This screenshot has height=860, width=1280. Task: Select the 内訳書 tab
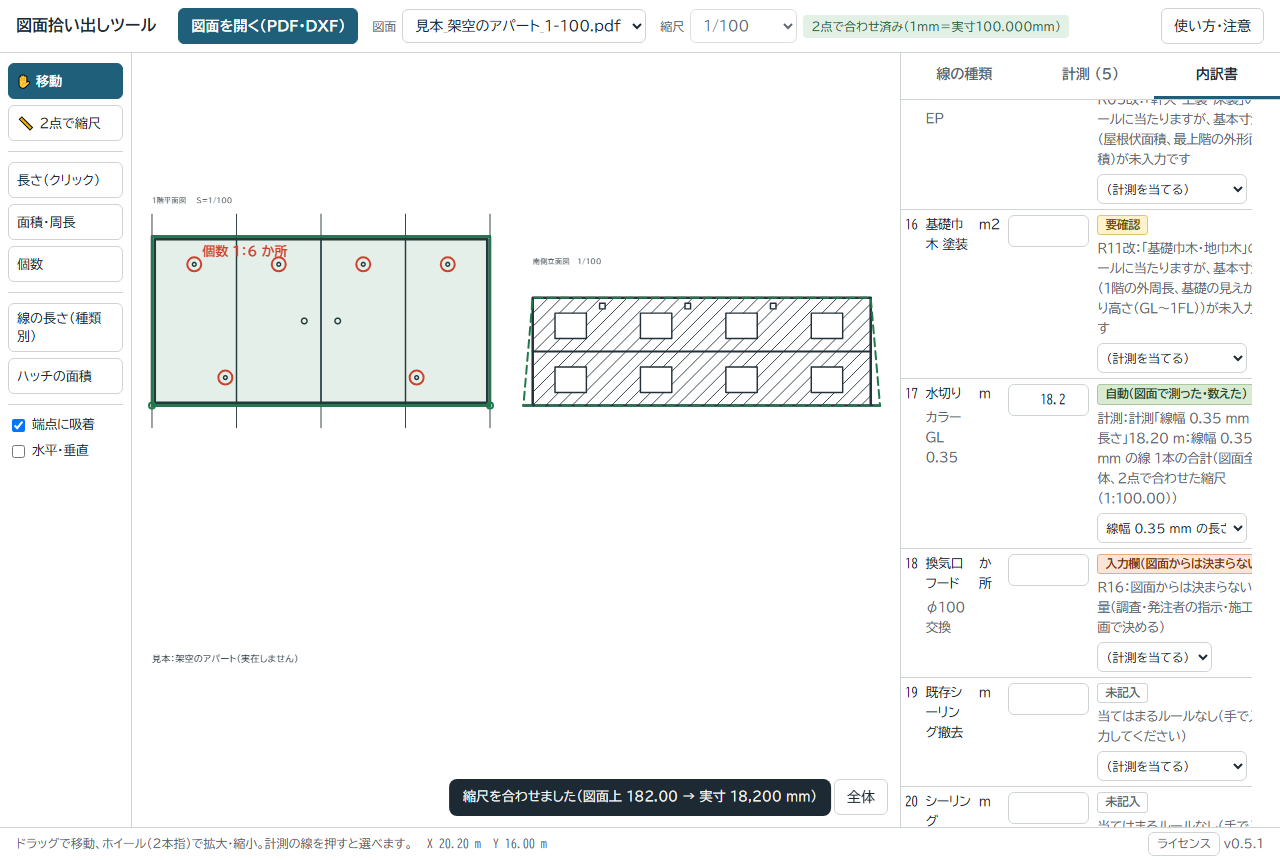tap(1216, 74)
